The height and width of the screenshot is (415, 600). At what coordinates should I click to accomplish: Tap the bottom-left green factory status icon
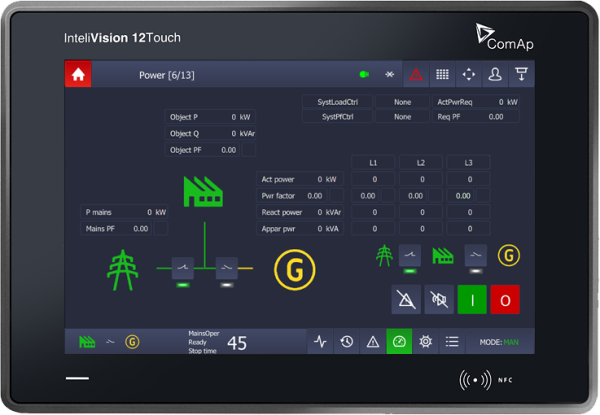(x=87, y=342)
